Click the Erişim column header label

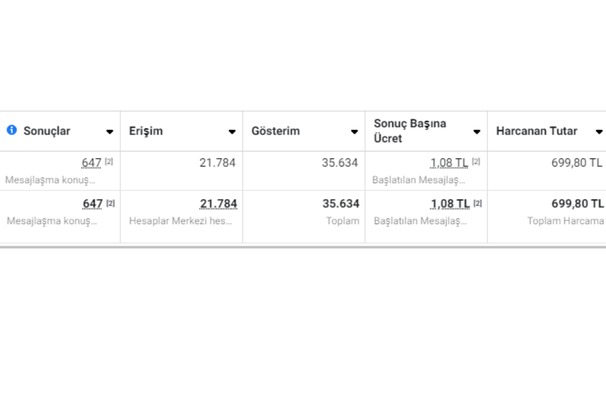tap(146, 131)
